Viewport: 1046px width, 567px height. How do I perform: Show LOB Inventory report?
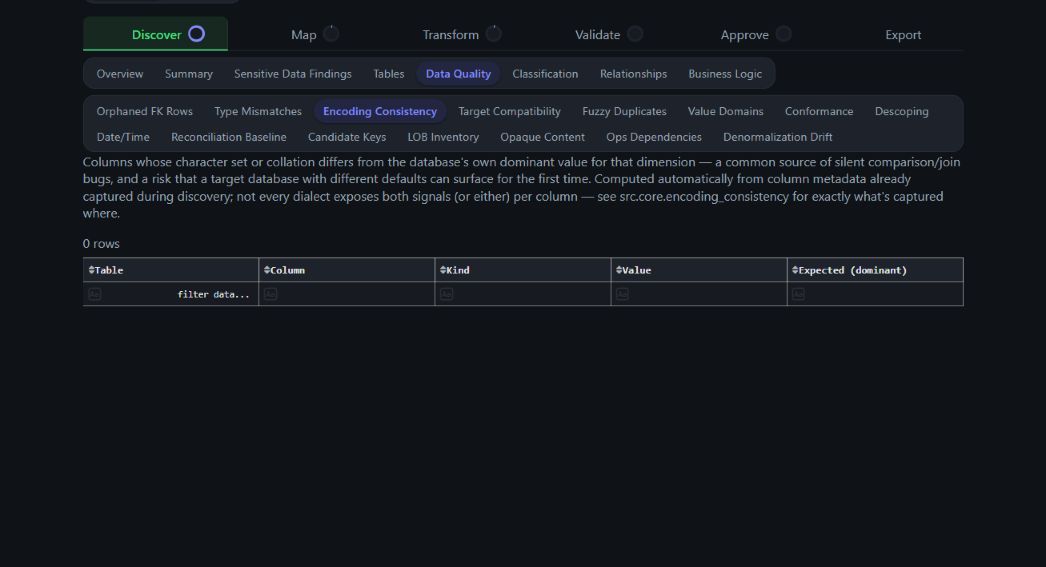(443, 137)
